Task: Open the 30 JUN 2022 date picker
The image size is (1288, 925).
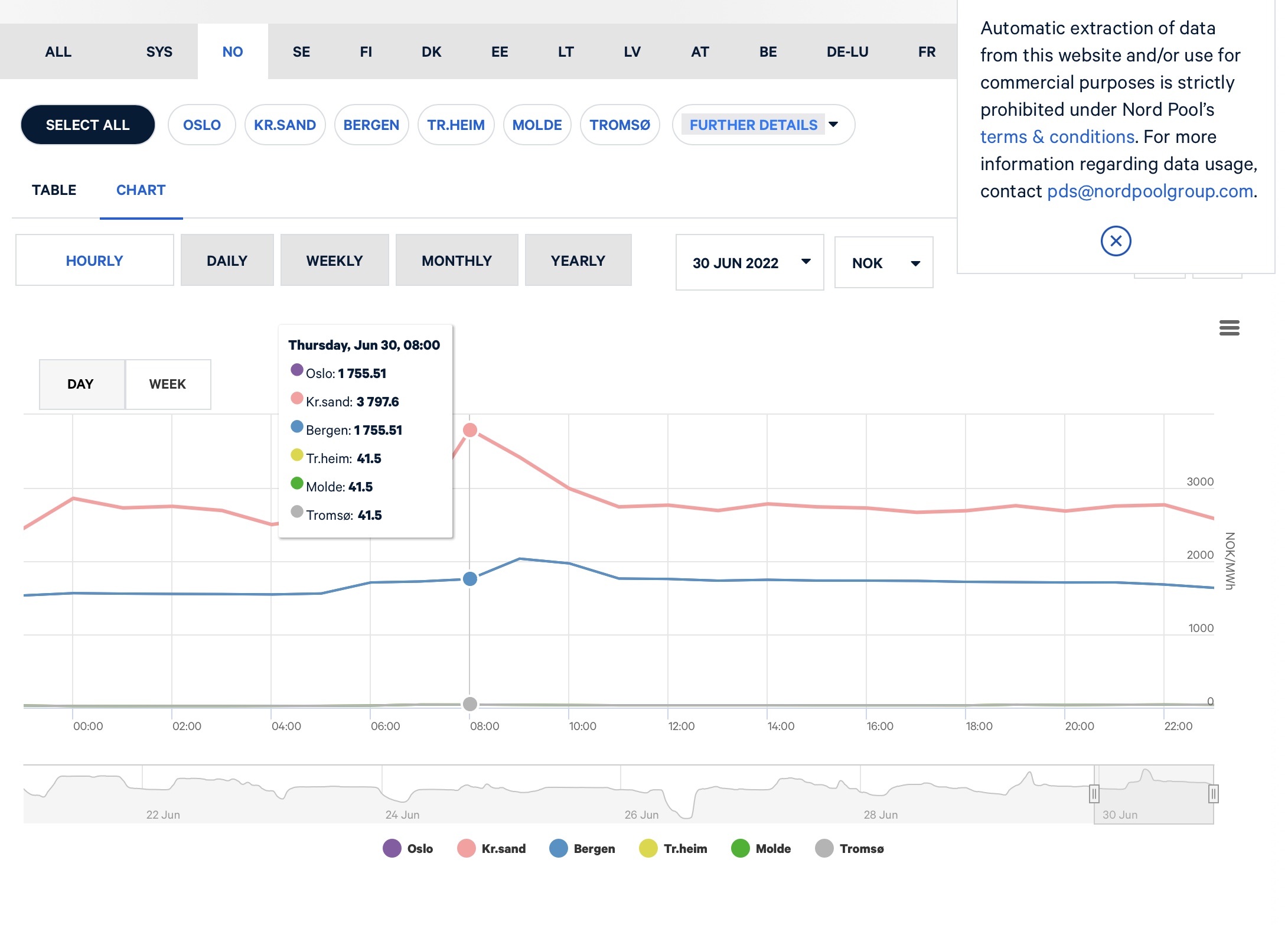Action: click(749, 262)
